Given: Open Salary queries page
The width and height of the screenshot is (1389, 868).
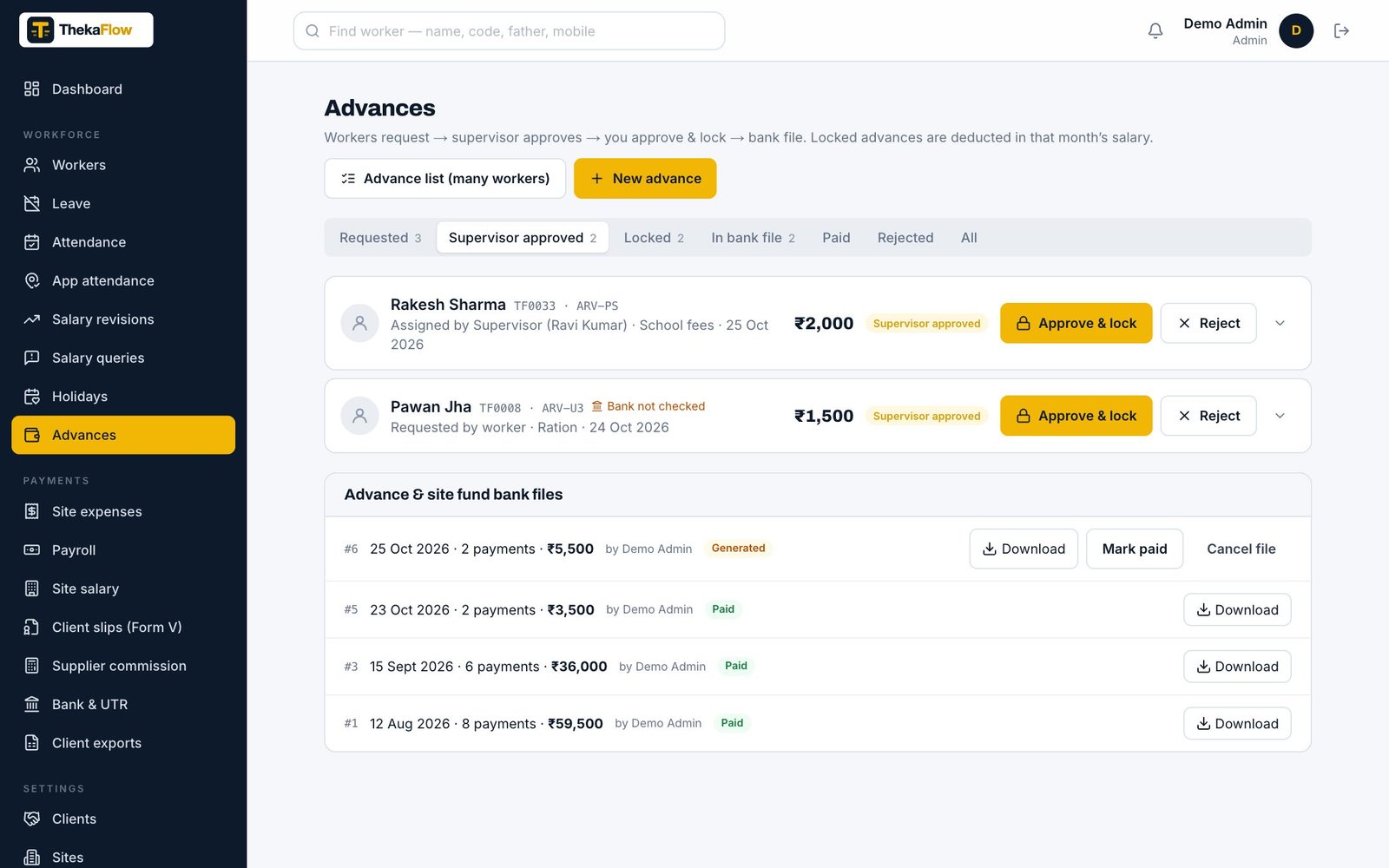Looking at the screenshot, I should tap(123, 358).
